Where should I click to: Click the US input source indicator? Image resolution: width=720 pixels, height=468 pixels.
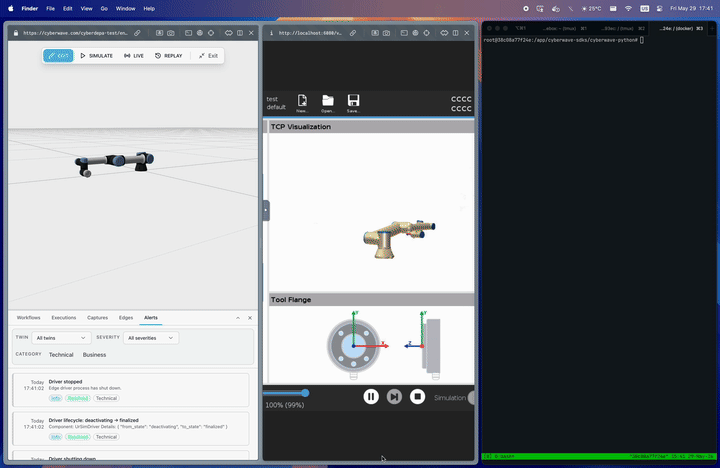tap(644, 8)
